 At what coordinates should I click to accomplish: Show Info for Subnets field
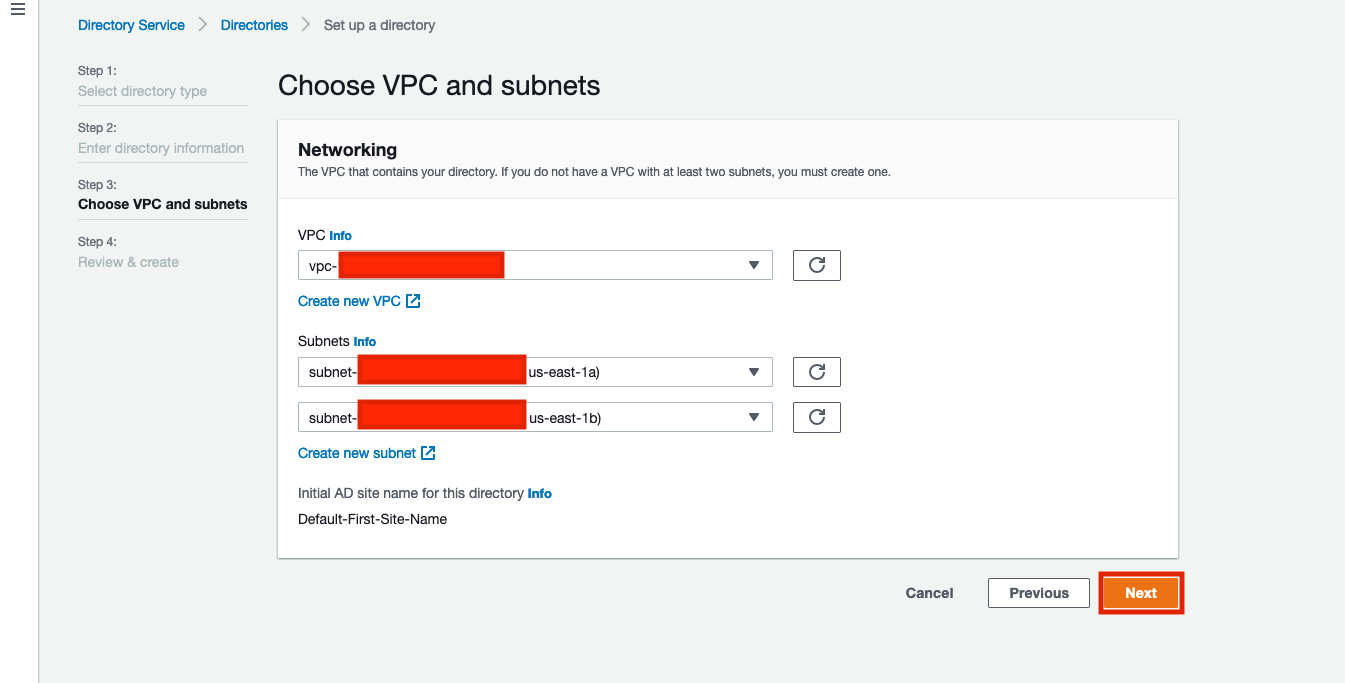(x=365, y=342)
